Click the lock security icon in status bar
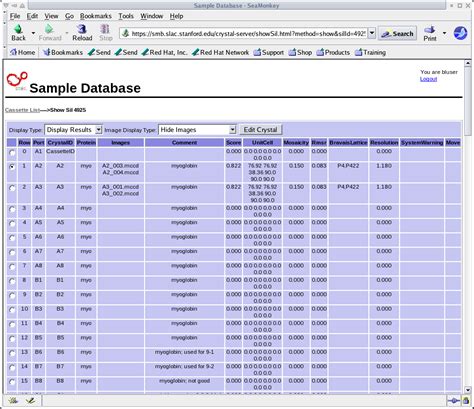 pos(465,401)
